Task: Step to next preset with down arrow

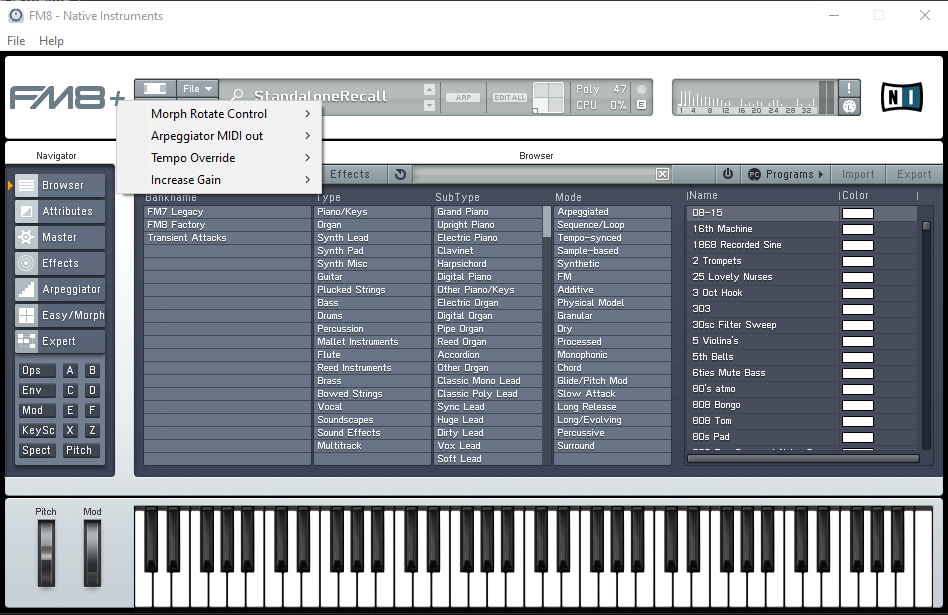Action: click(429, 105)
